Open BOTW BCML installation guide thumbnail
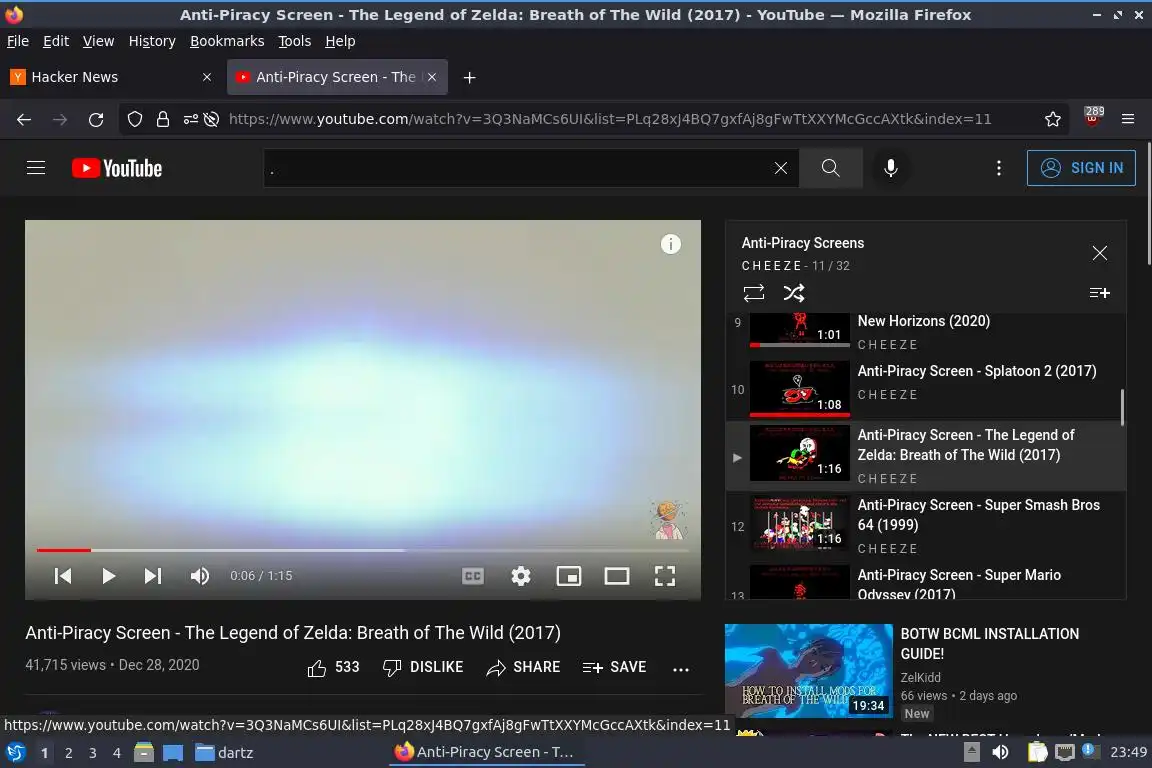 pos(808,670)
